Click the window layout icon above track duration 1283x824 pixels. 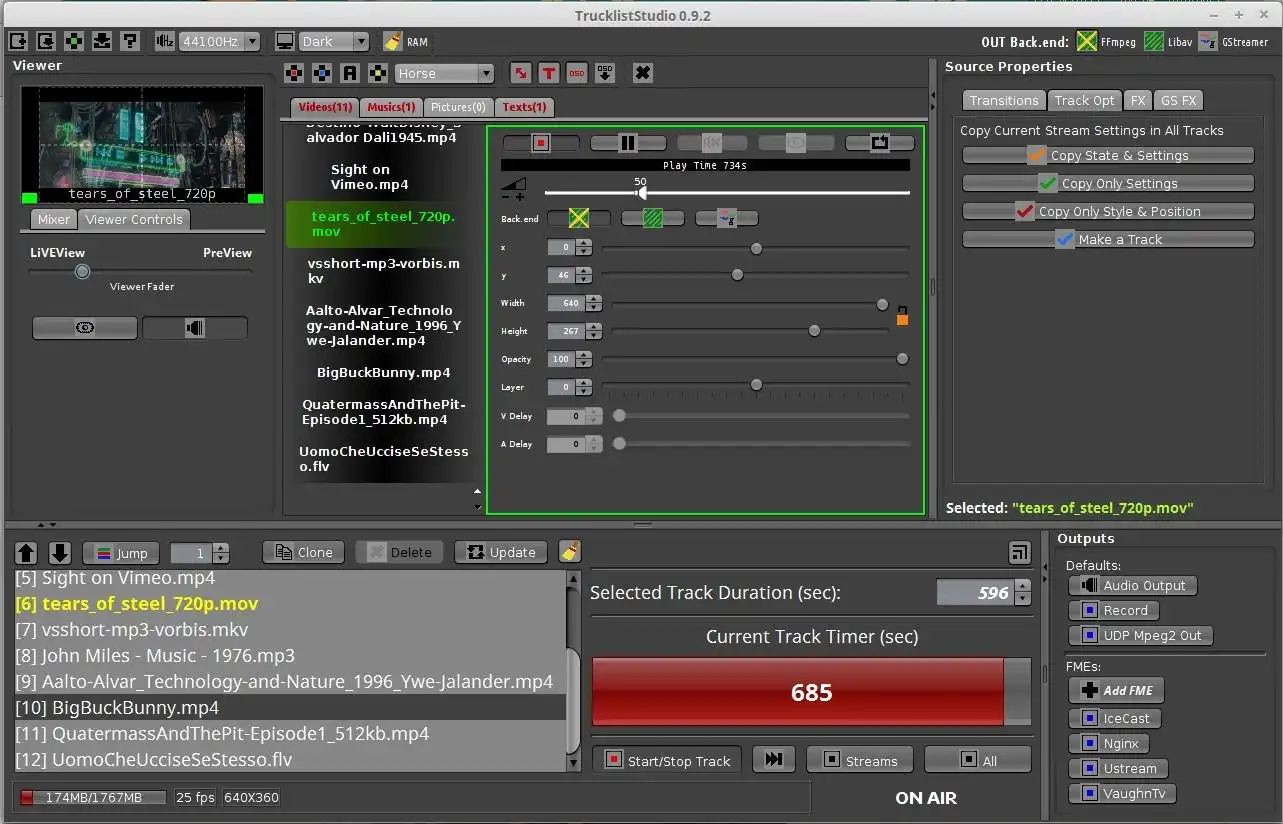[x=1019, y=552]
